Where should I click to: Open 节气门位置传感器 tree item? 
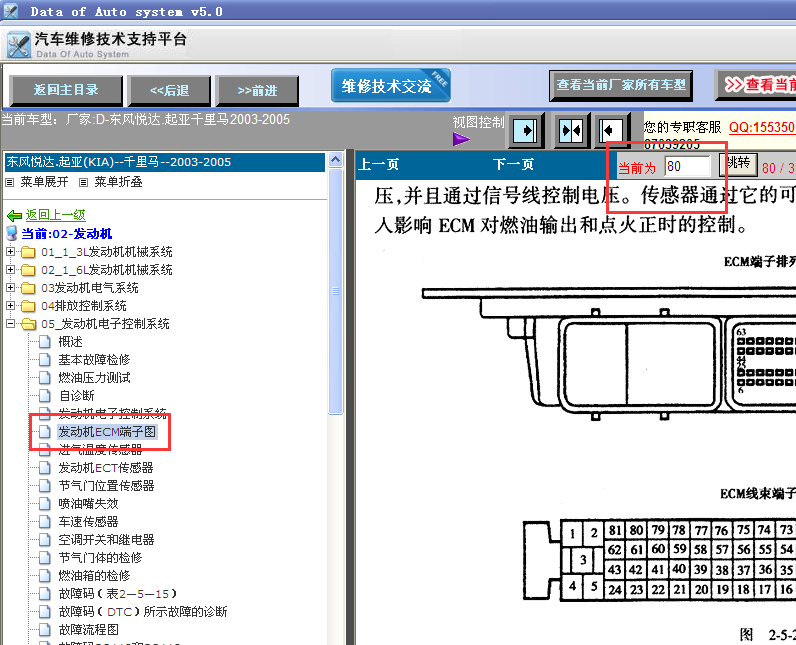pyautogui.click(x=106, y=486)
